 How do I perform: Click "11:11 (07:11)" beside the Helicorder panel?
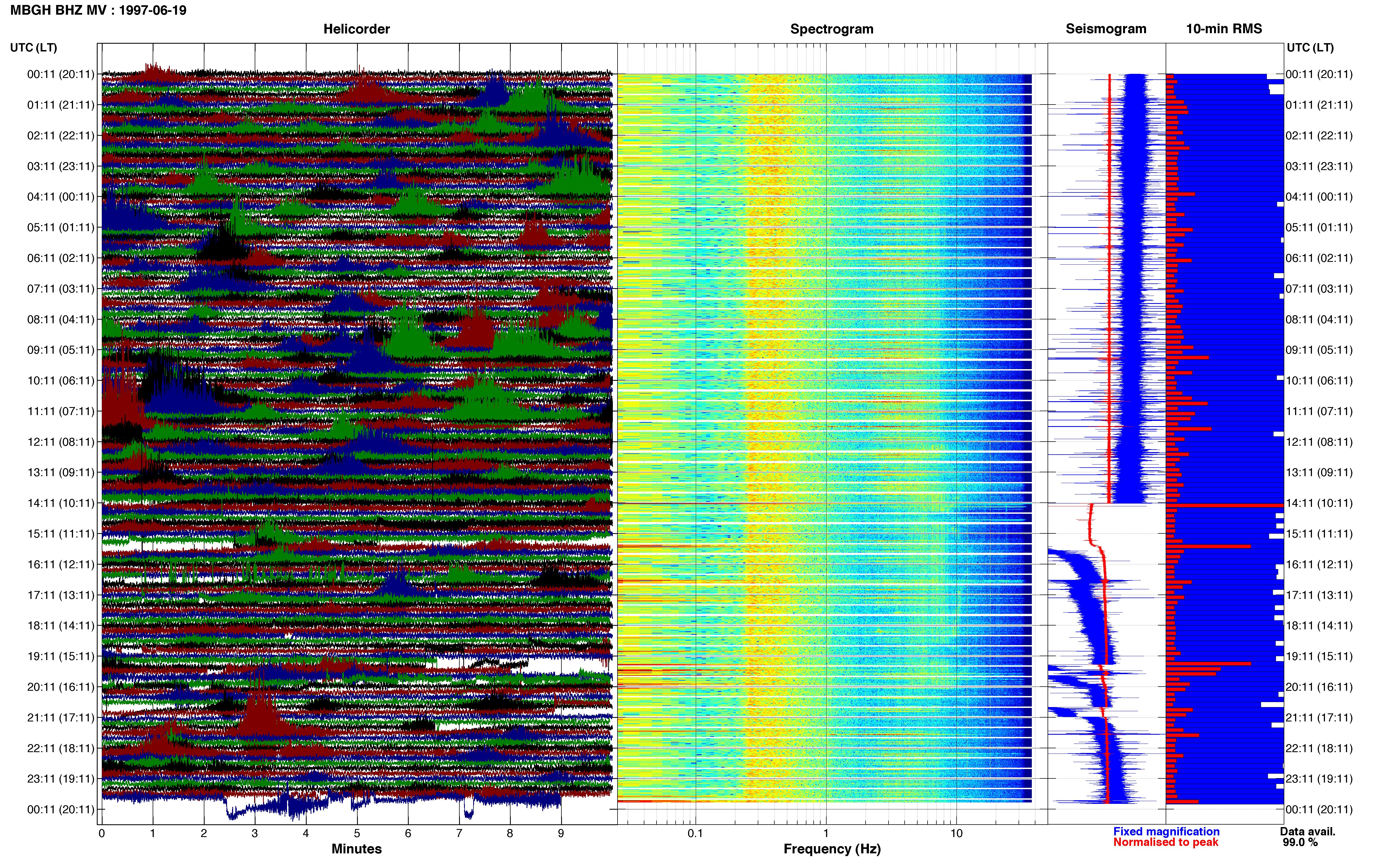click(61, 412)
